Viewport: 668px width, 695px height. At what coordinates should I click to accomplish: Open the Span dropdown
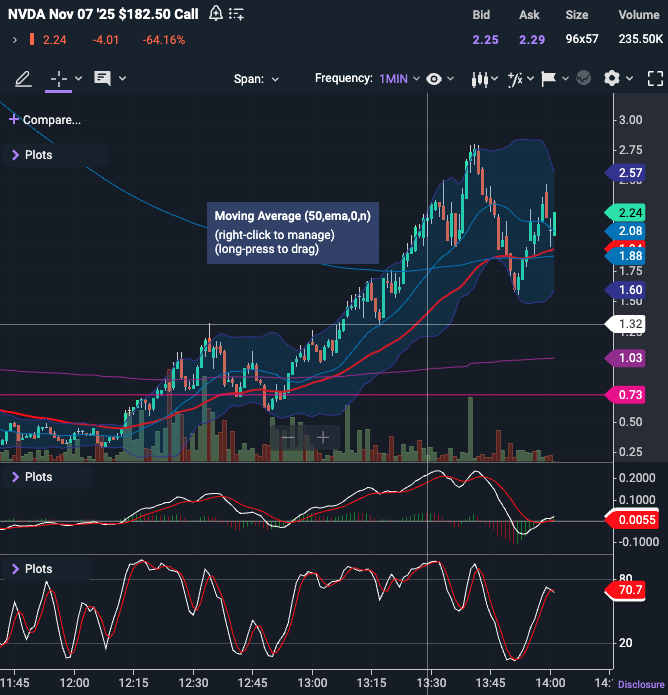point(257,78)
